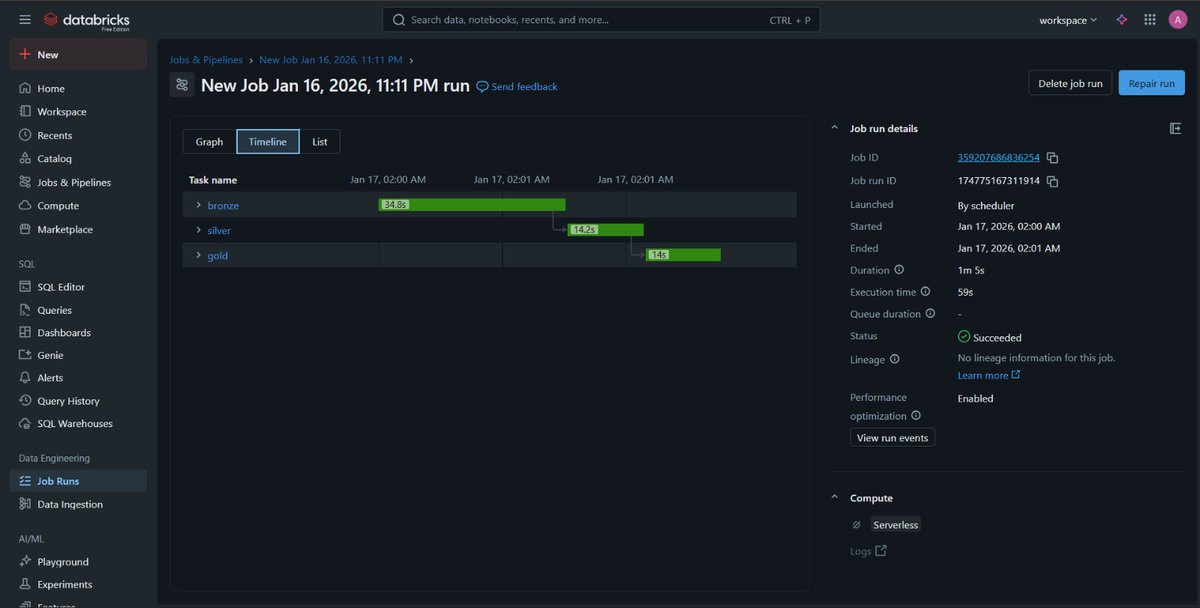This screenshot has width=1200, height=608.
Task: Open Job Runs in sidebar
Action: 79,481
